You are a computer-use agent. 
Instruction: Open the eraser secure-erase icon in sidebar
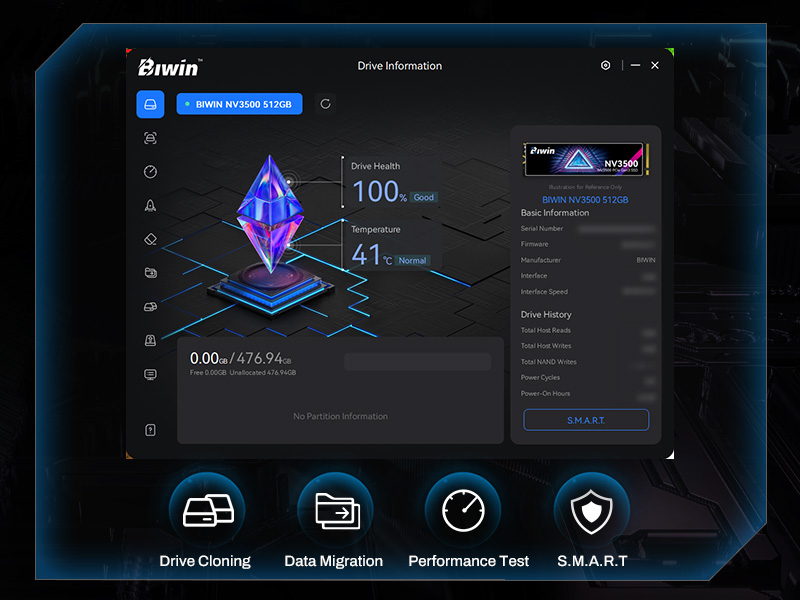coord(150,239)
